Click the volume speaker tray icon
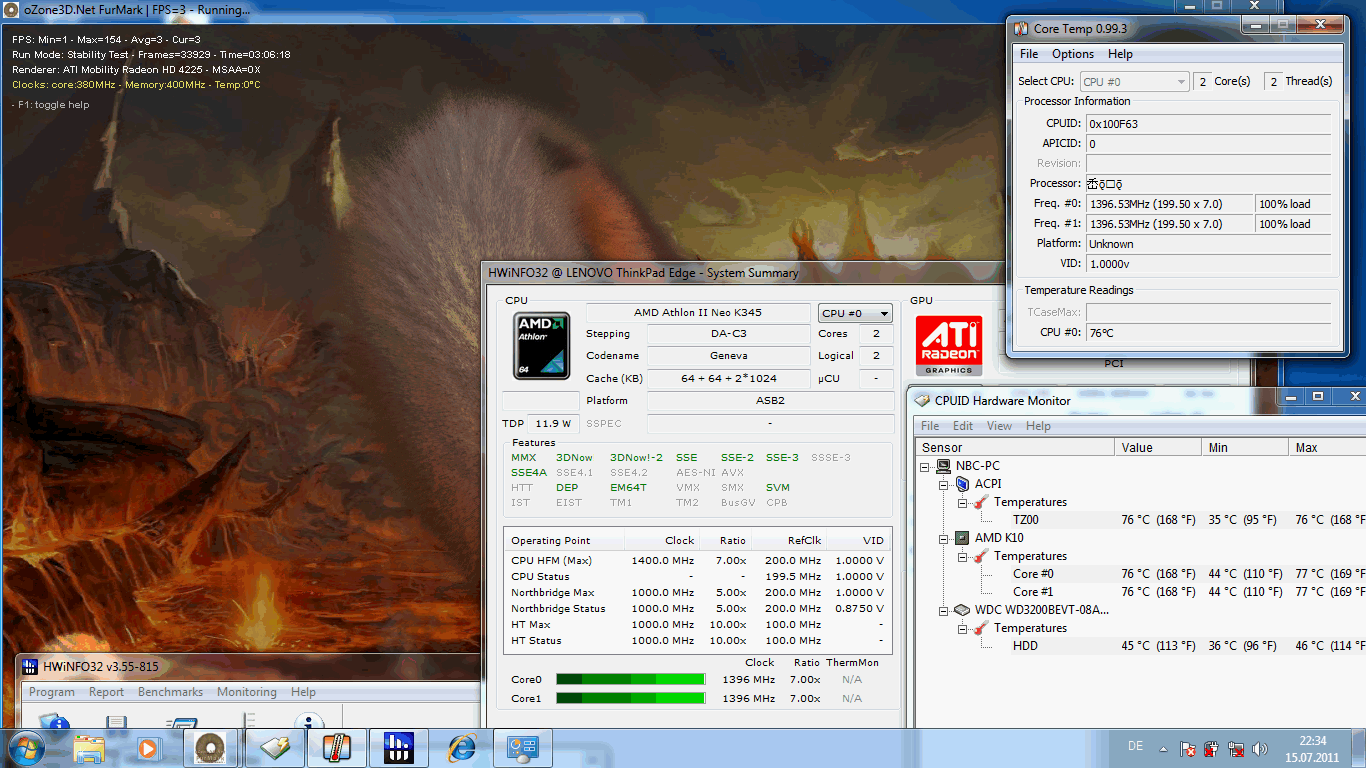This screenshot has width=1366, height=768. (x=1260, y=748)
